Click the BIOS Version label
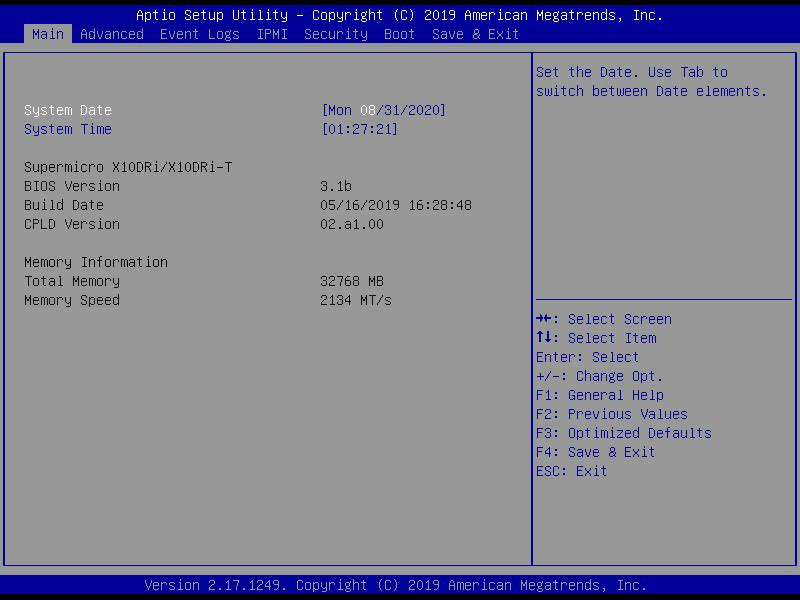This screenshot has height=600, width=800. point(72,186)
